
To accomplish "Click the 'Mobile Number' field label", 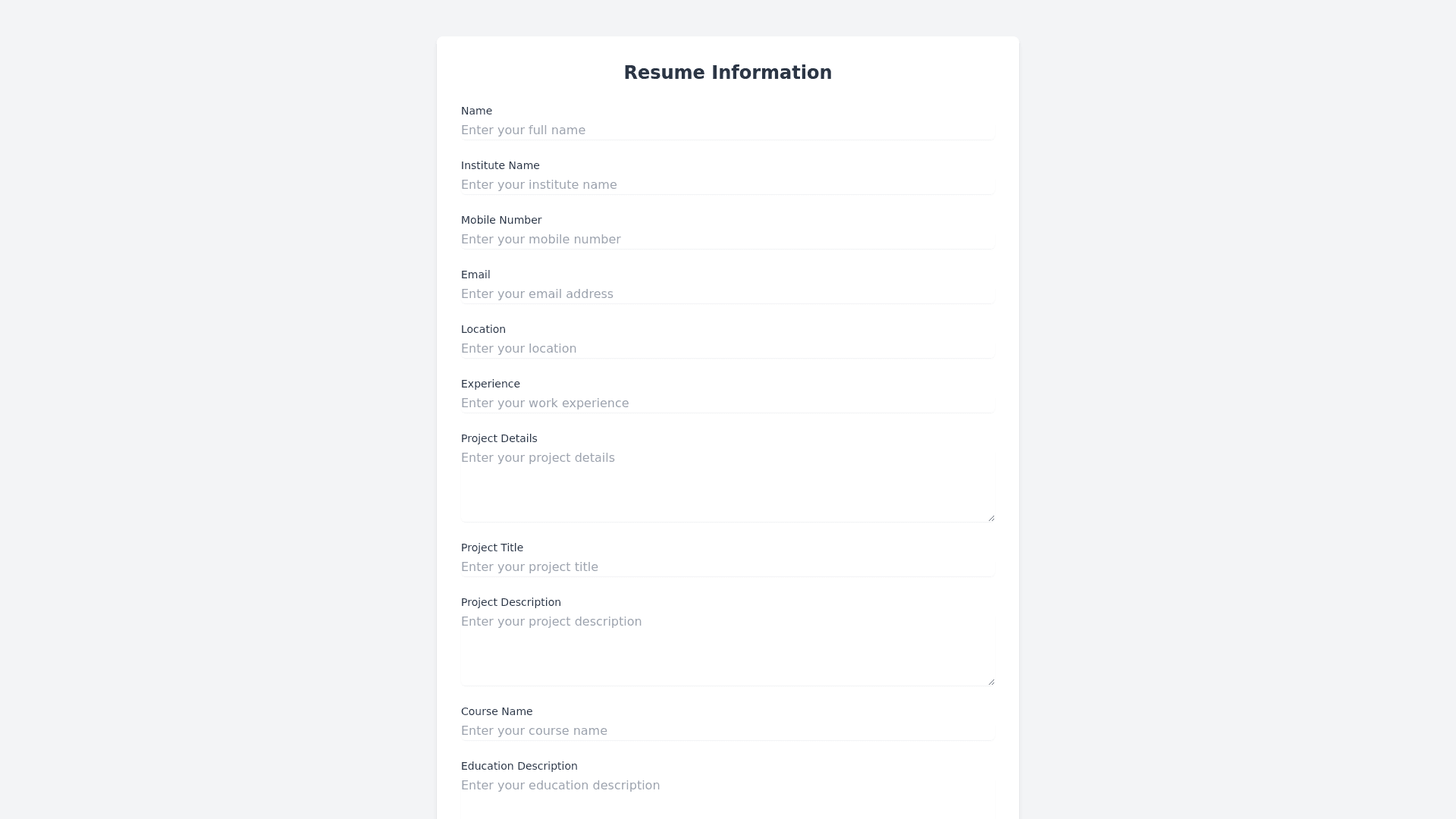I will click(501, 220).
